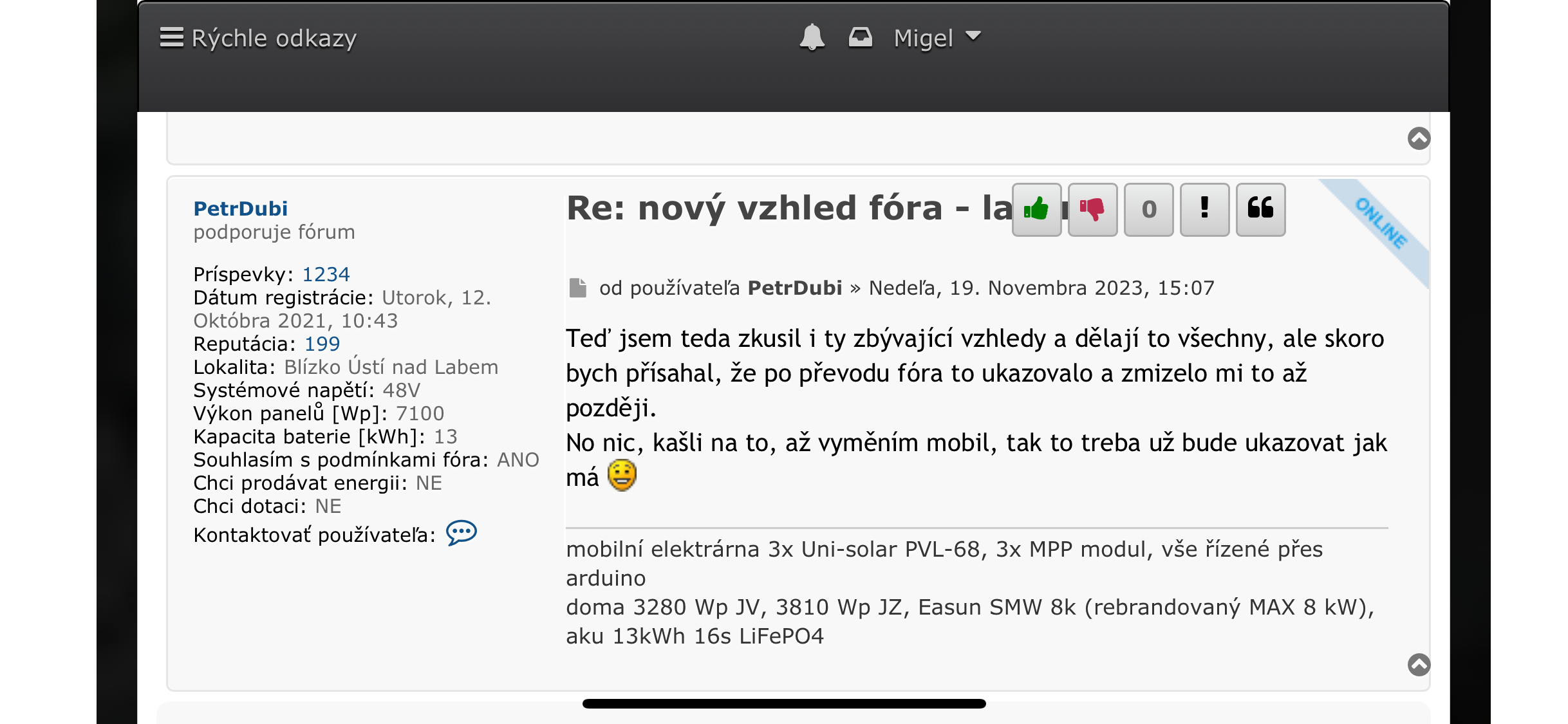This screenshot has height=724, width=1568.
Task: Click upper scroll-to-top arrow icon
Action: pyautogui.click(x=1419, y=138)
